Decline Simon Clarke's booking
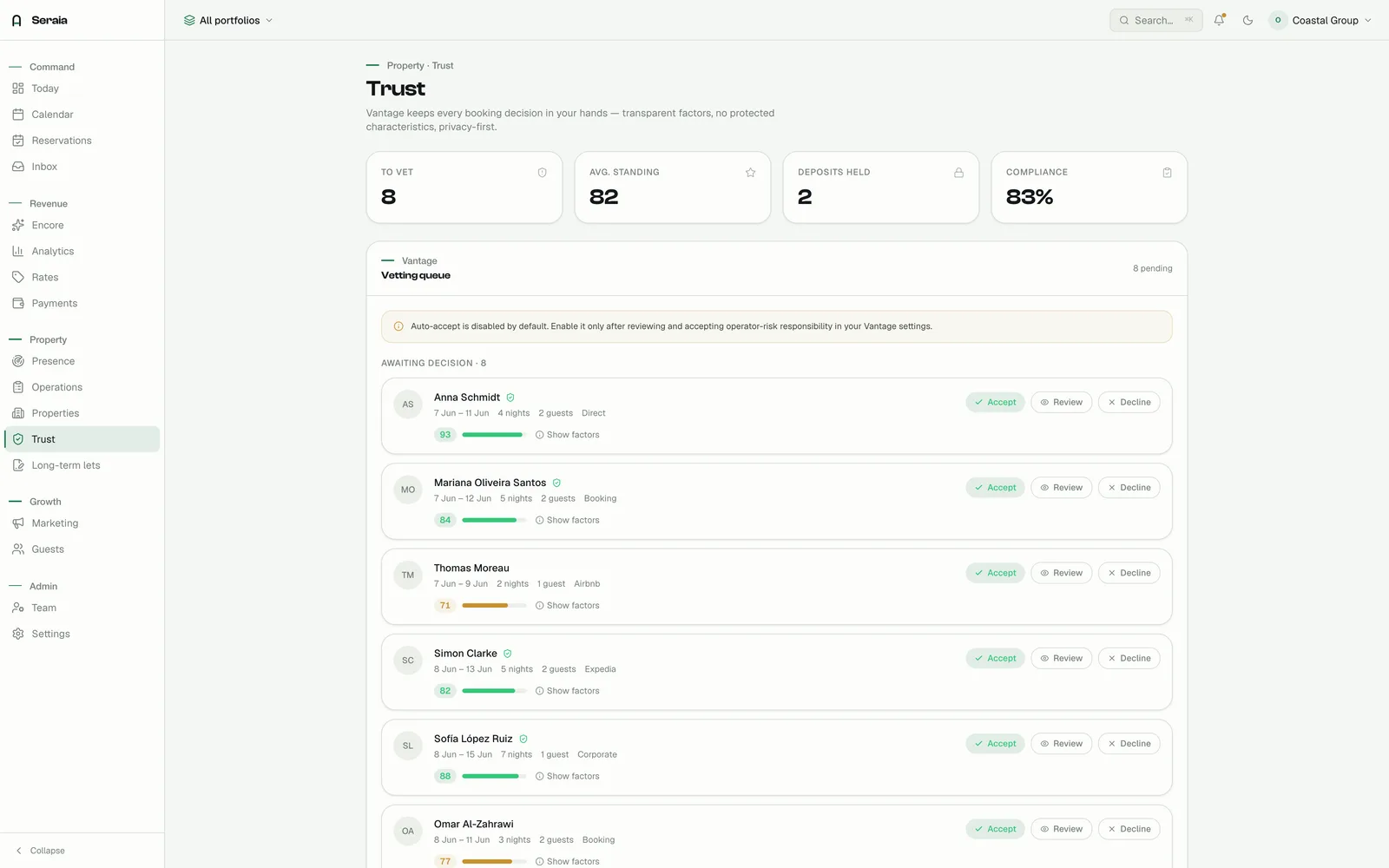 [x=1129, y=659]
